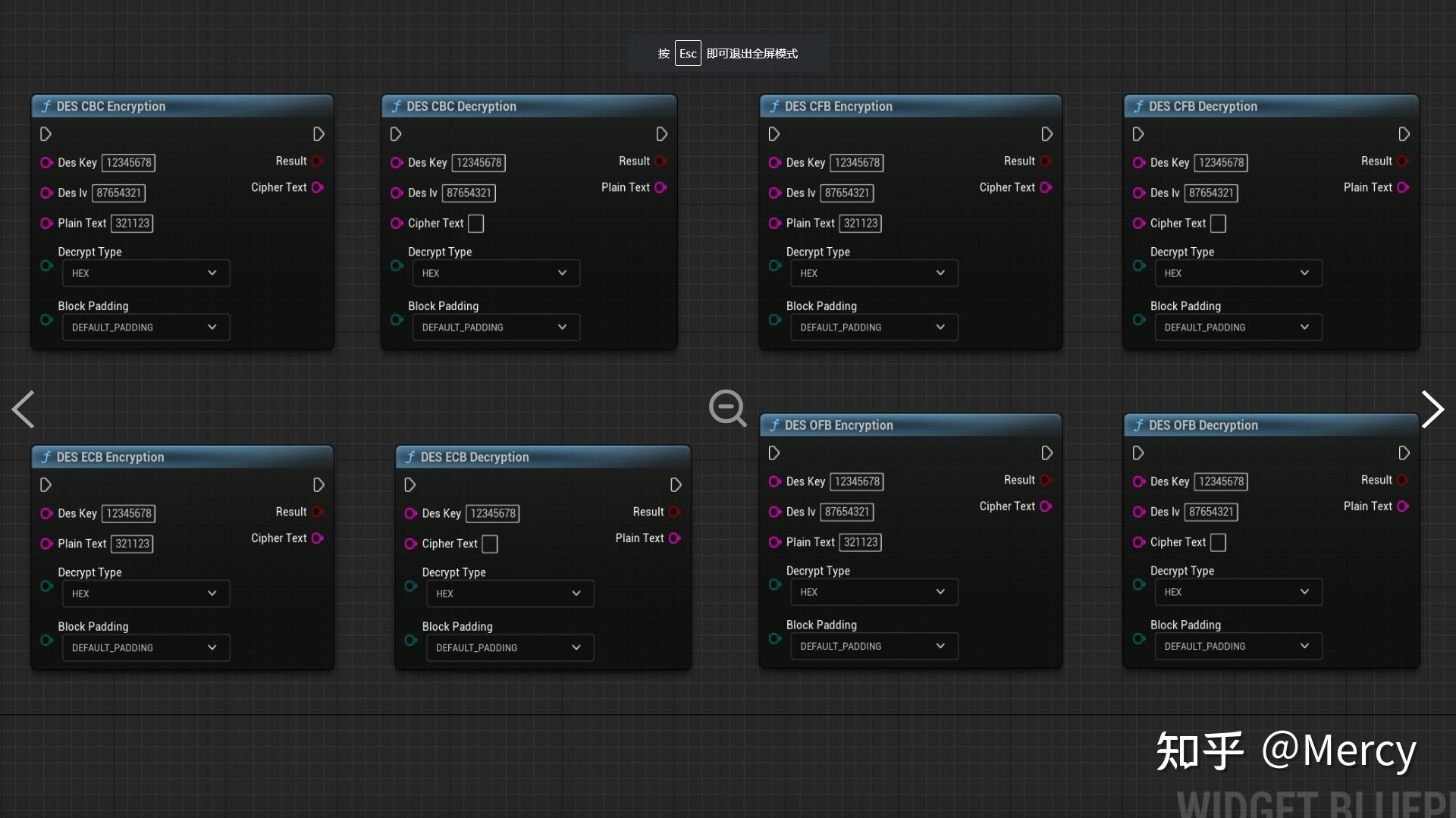Viewport: 1456px width, 818px height.
Task: Open the Block Padding dropdown on DES ECB Encryption
Action: [146, 647]
